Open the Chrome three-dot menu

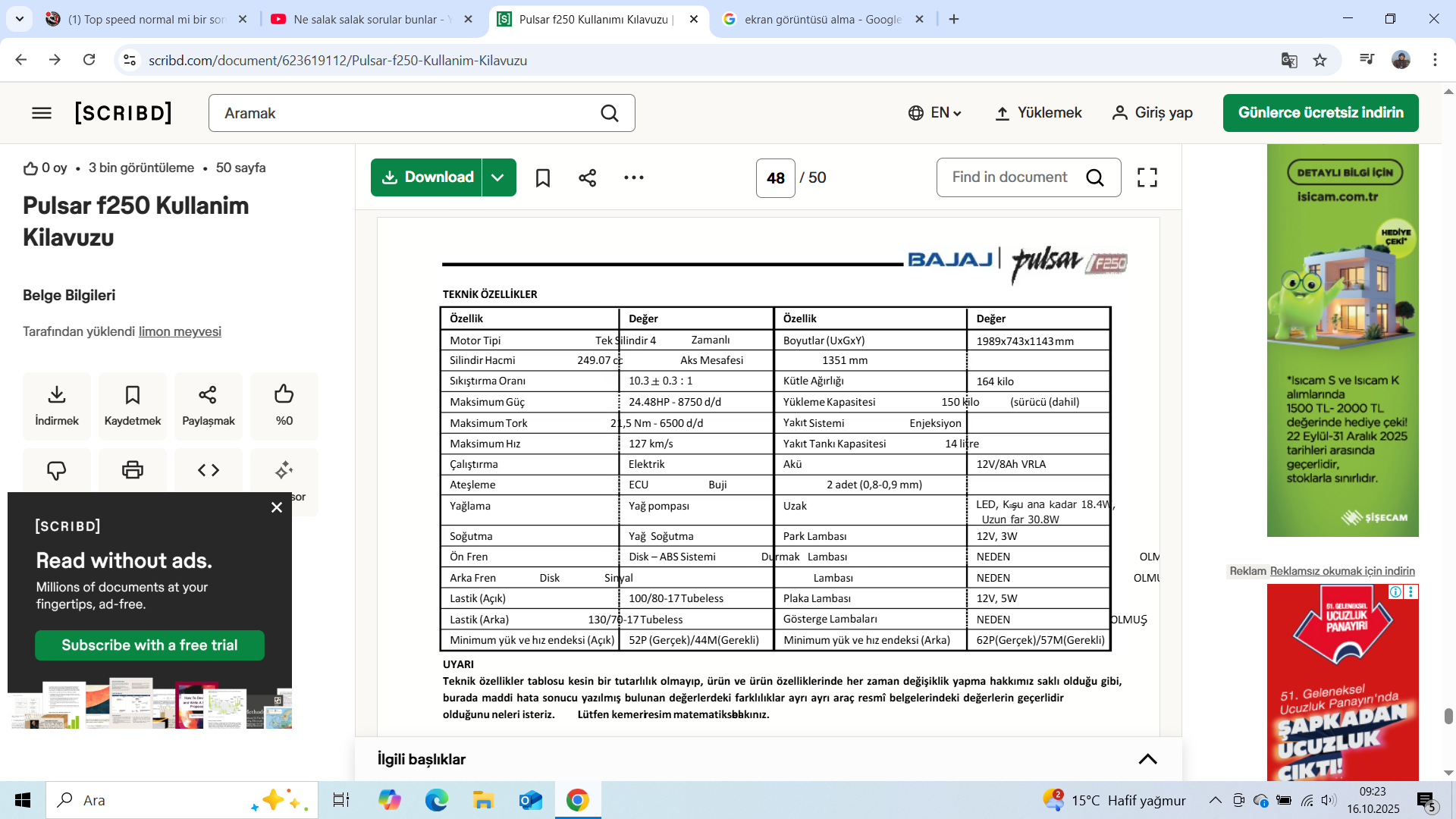[1435, 60]
